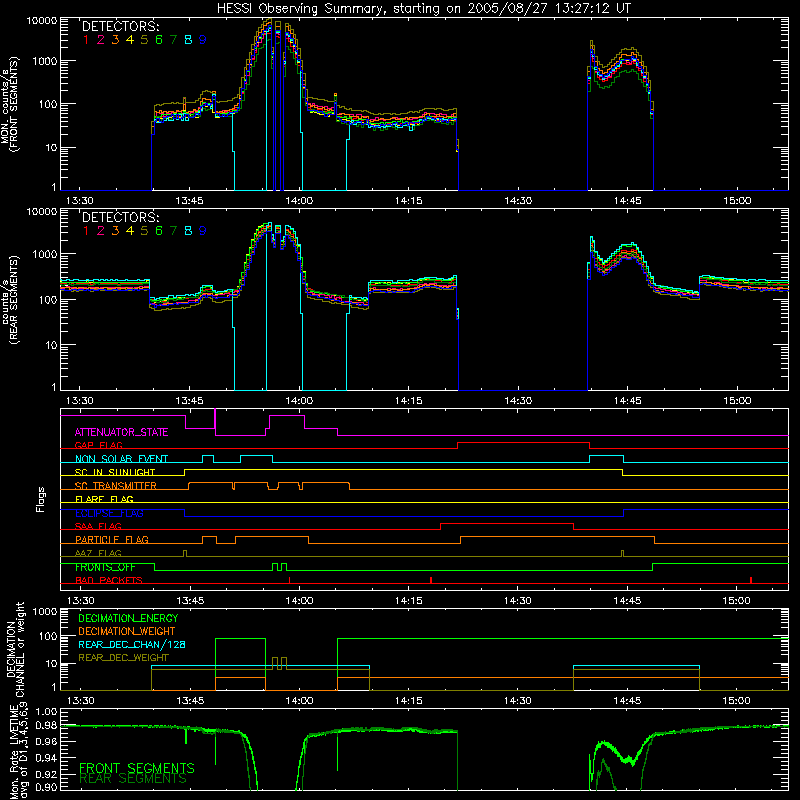Click the FLARE_FLAG label
The image size is (800, 800).
[104, 499]
